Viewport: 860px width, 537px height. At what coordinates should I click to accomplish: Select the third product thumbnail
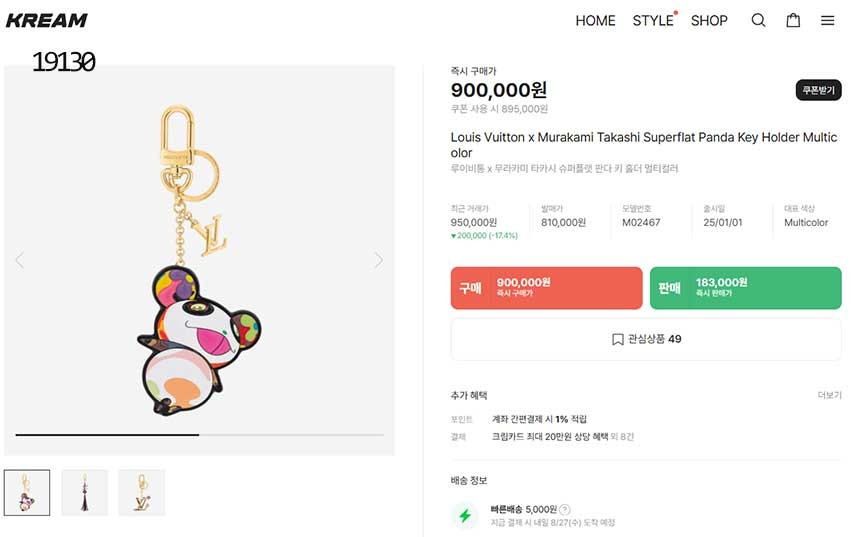click(141, 492)
